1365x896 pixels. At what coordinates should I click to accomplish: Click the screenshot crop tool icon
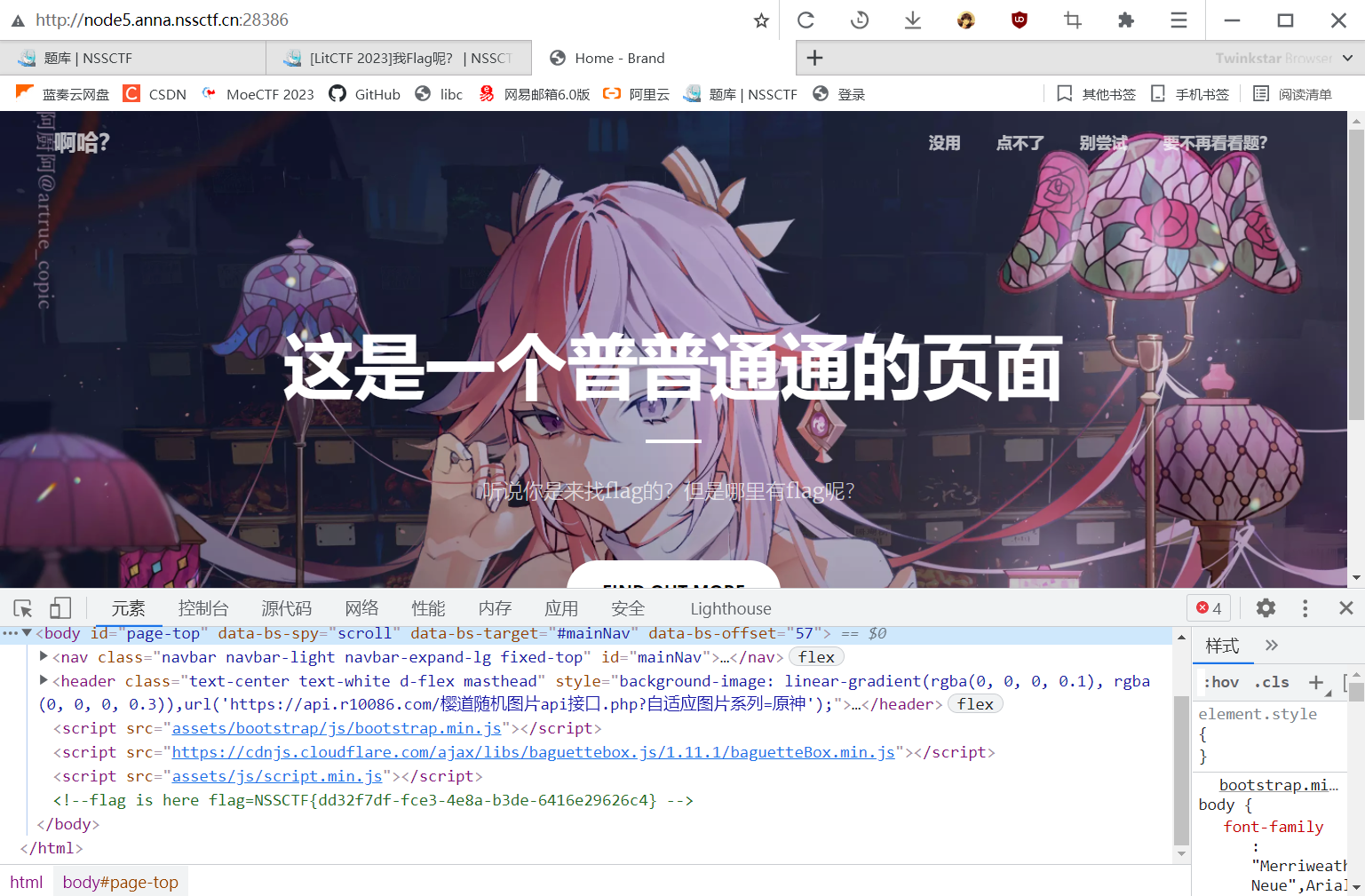[x=1072, y=20]
